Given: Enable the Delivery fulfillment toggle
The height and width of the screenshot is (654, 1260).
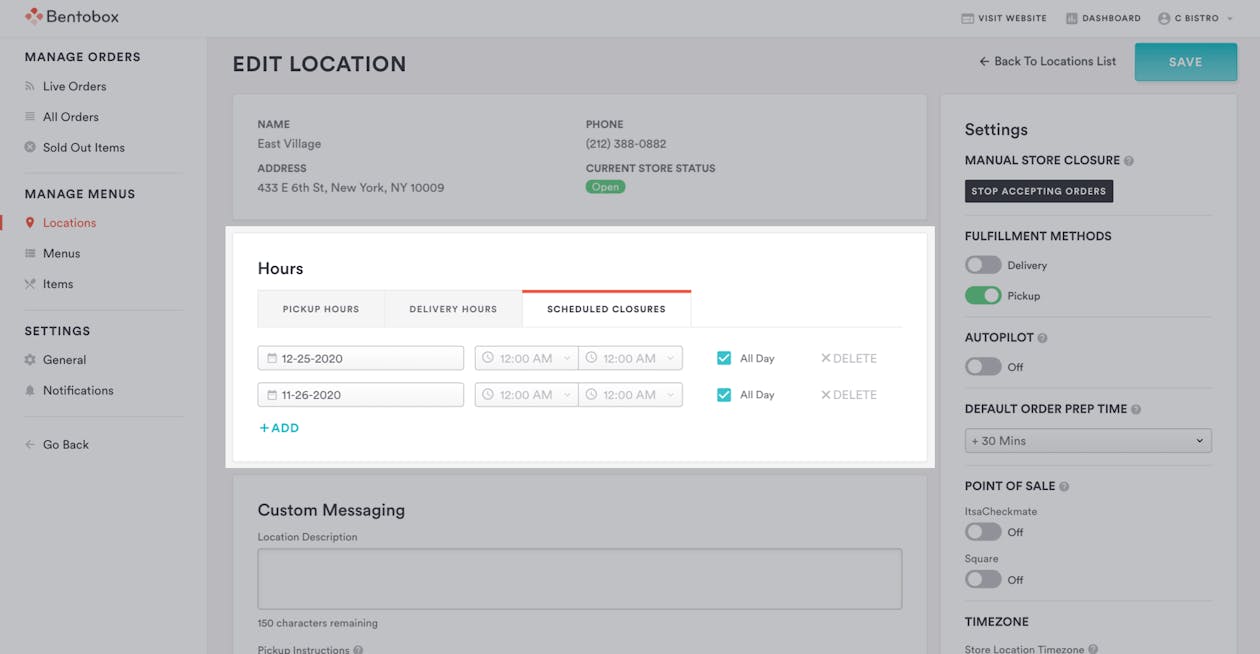Looking at the screenshot, I should coord(983,265).
